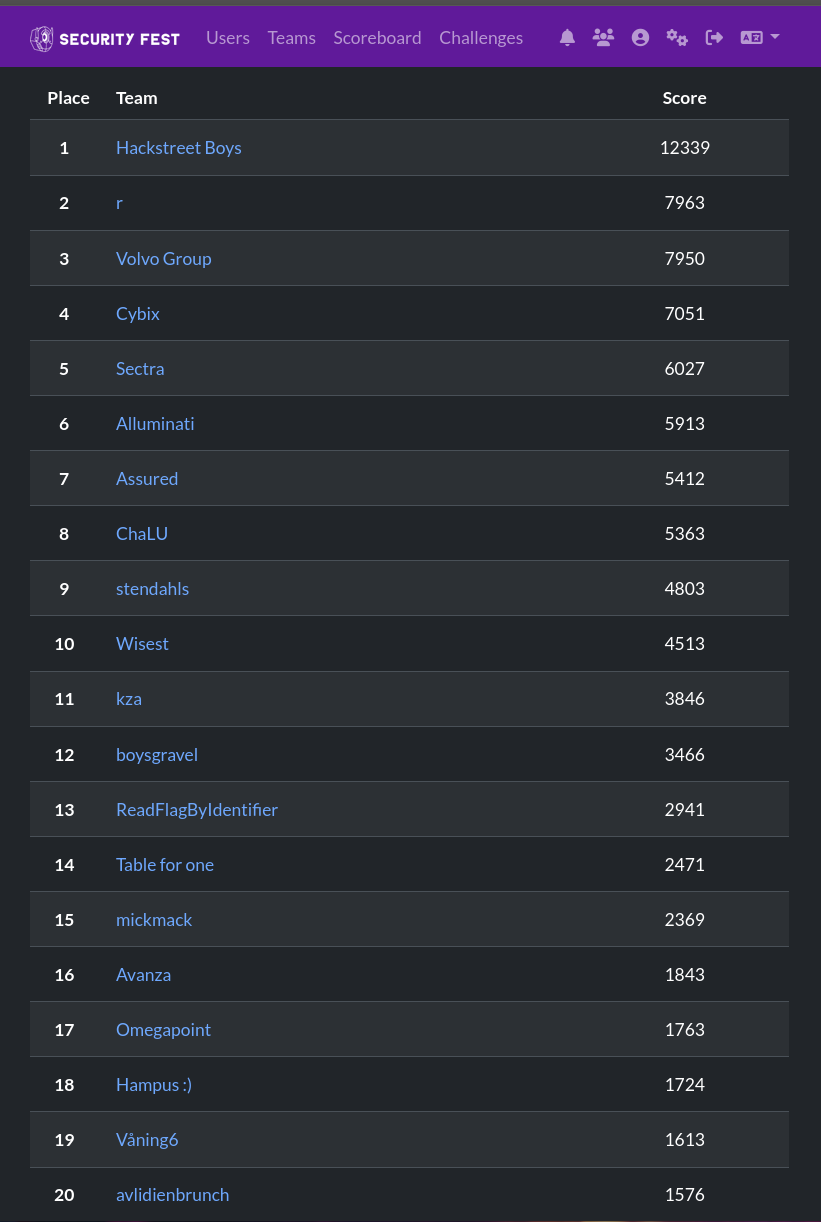Click the logout arrow icon

pyautogui.click(x=714, y=38)
